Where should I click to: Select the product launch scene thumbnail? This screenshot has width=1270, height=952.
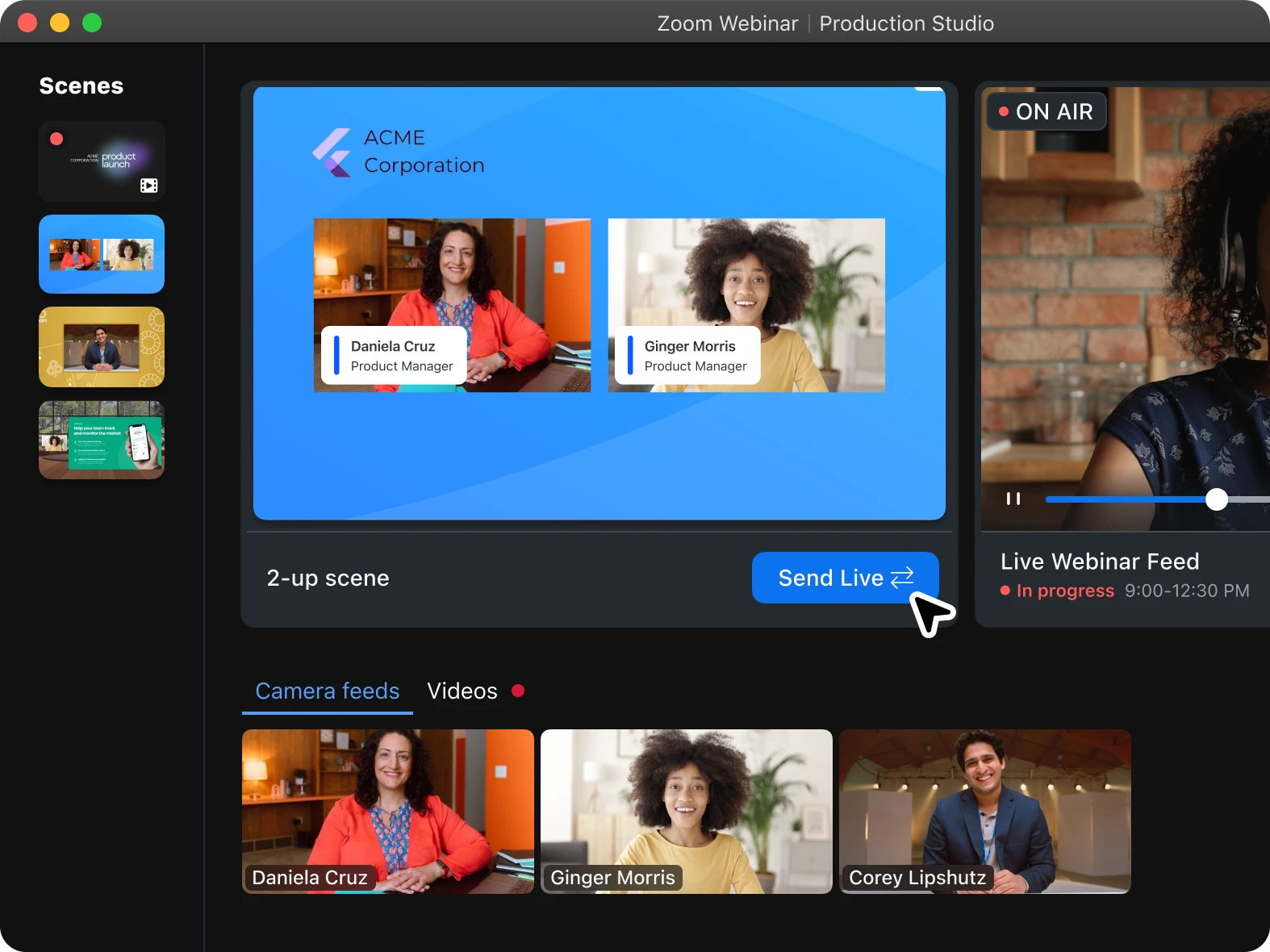point(102,161)
